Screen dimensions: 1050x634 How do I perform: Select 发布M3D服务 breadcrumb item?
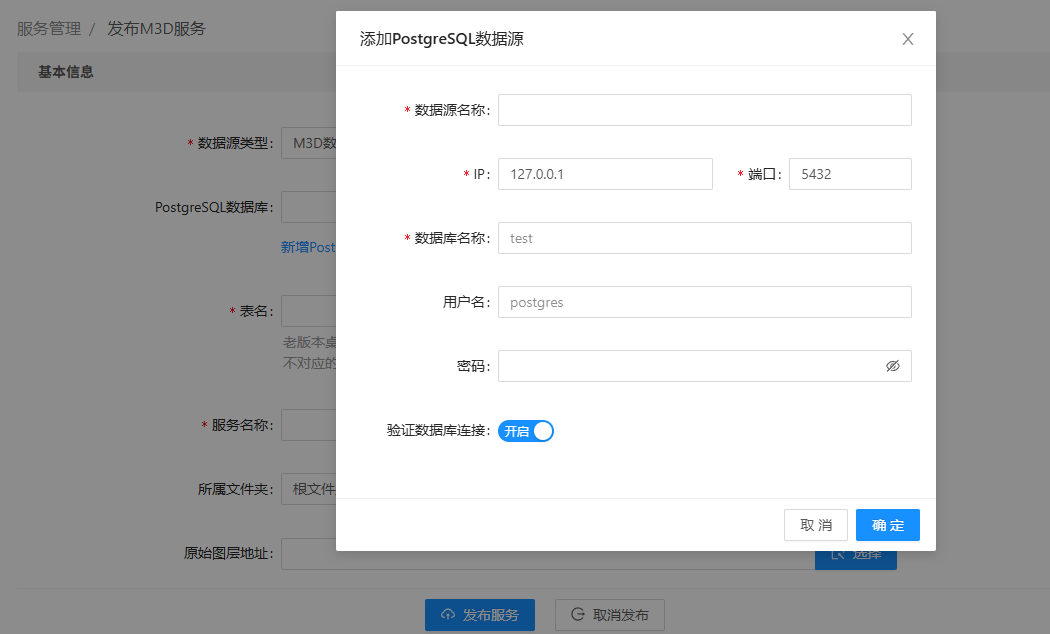click(156, 29)
